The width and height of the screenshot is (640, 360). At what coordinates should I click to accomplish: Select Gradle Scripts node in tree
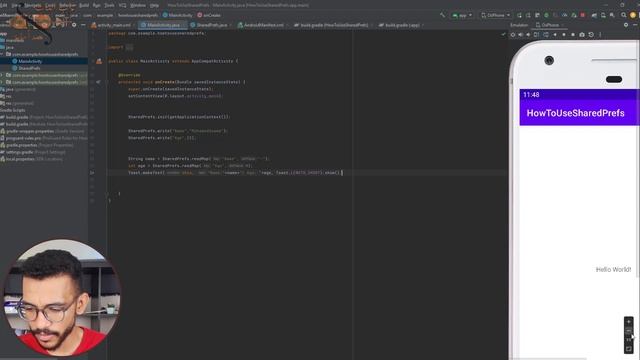tap(13, 110)
